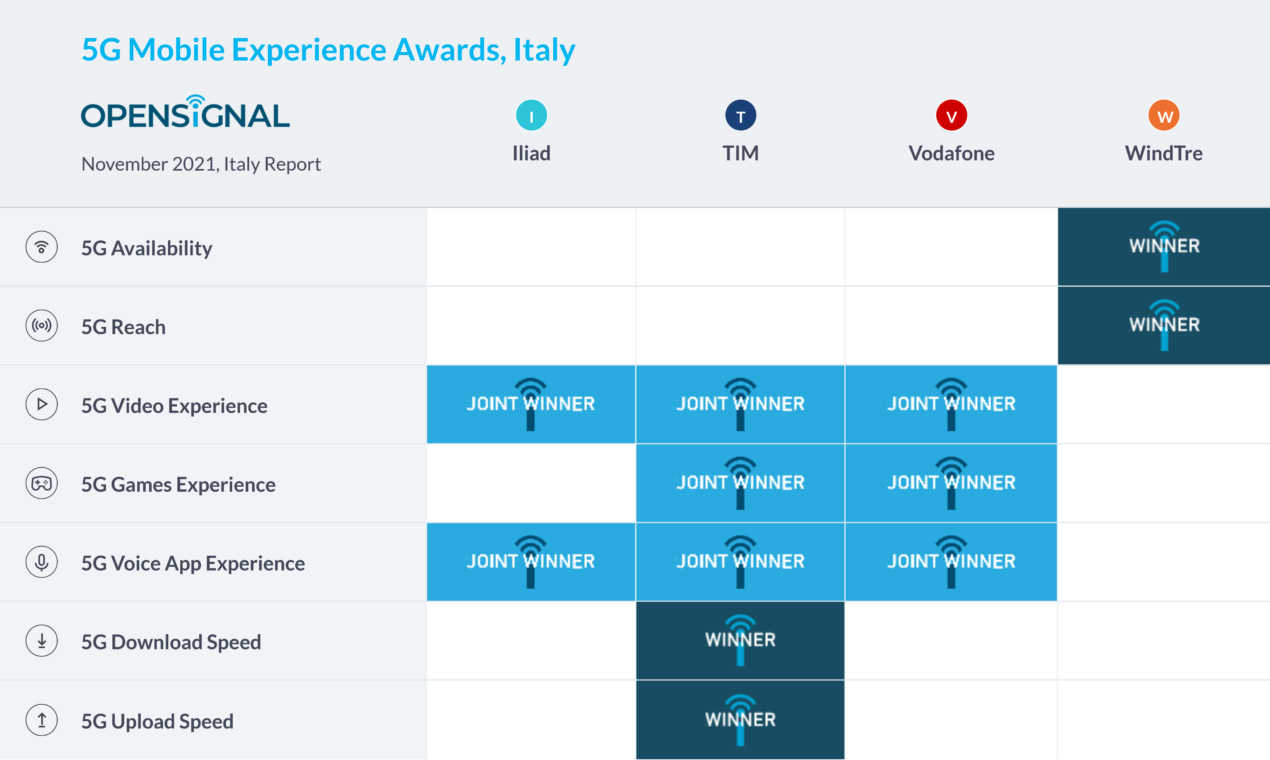Click the TIM operator circle icon

(x=741, y=116)
